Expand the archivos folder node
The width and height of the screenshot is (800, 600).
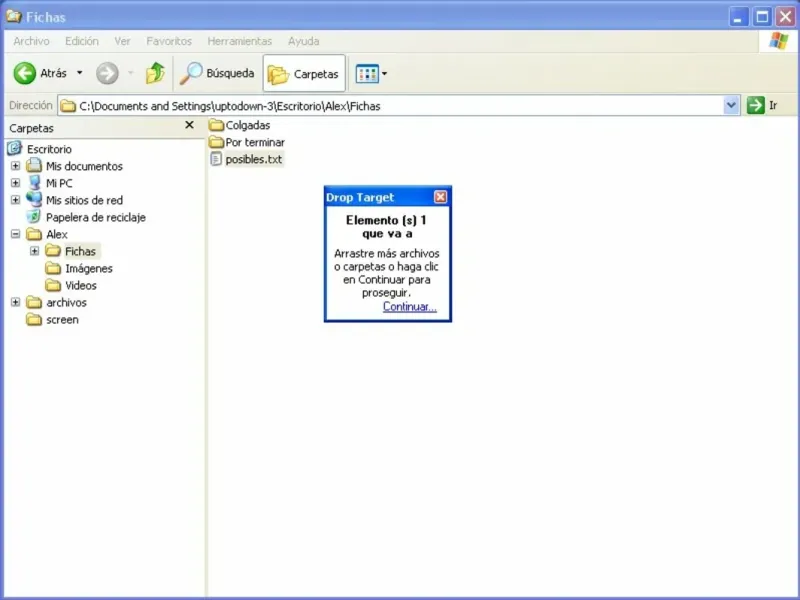pos(15,302)
